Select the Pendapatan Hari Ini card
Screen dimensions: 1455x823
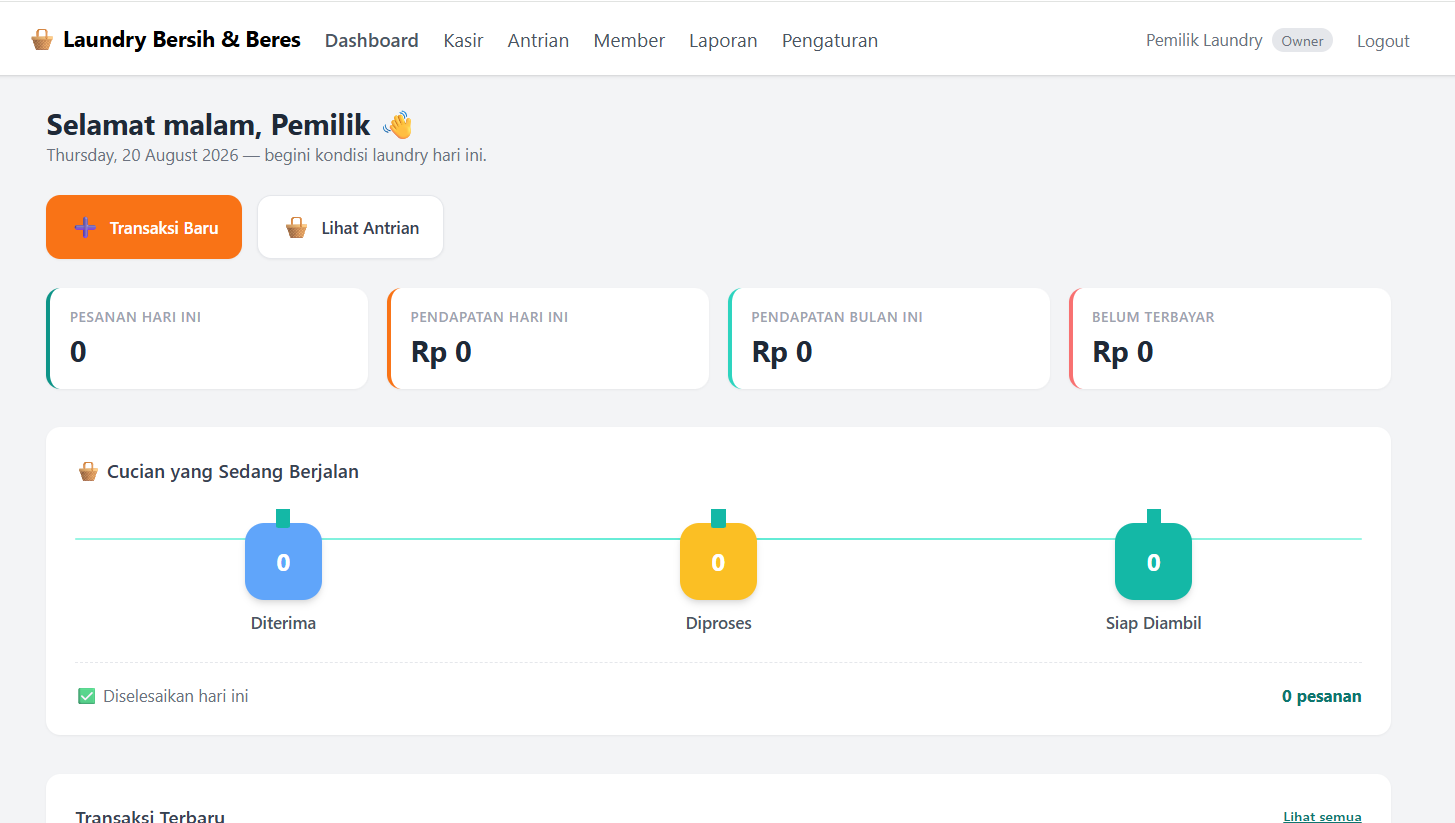click(x=548, y=338)
